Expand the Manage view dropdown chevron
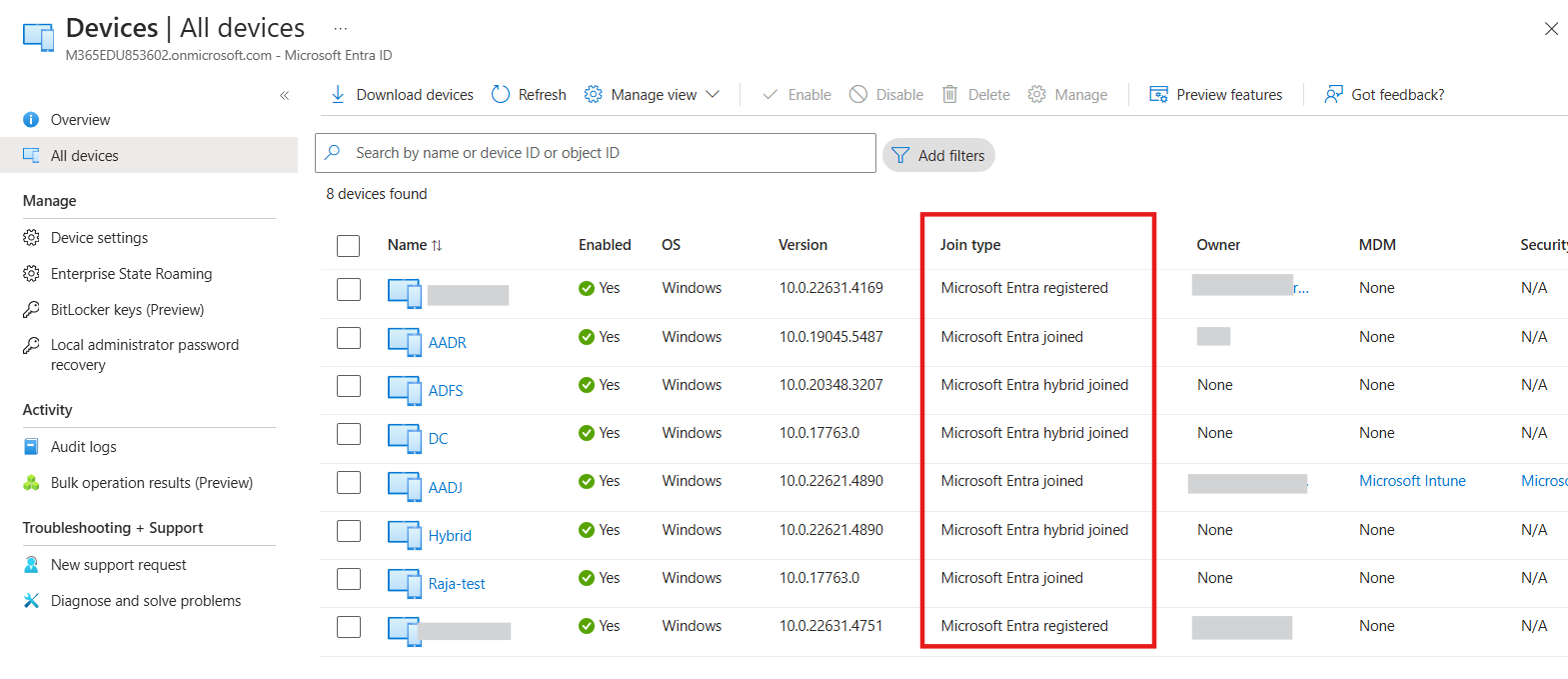 [x=713, y=94]
